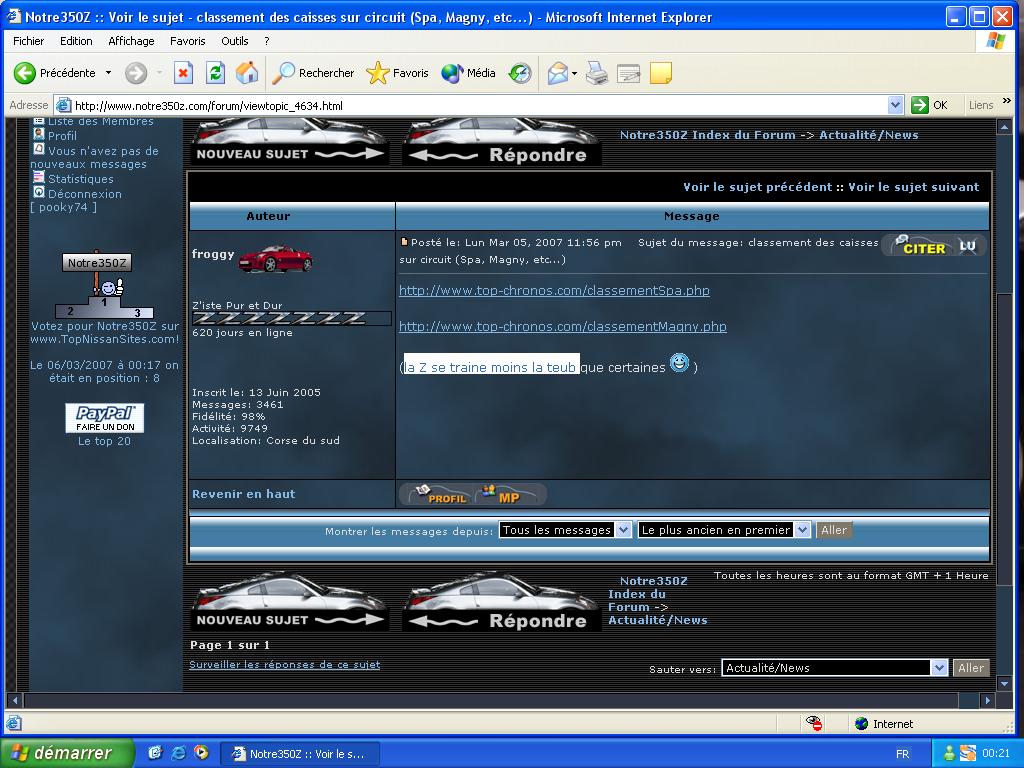Expand the Tous les messages dropdown
The image size is (1024, 768).
565,530
